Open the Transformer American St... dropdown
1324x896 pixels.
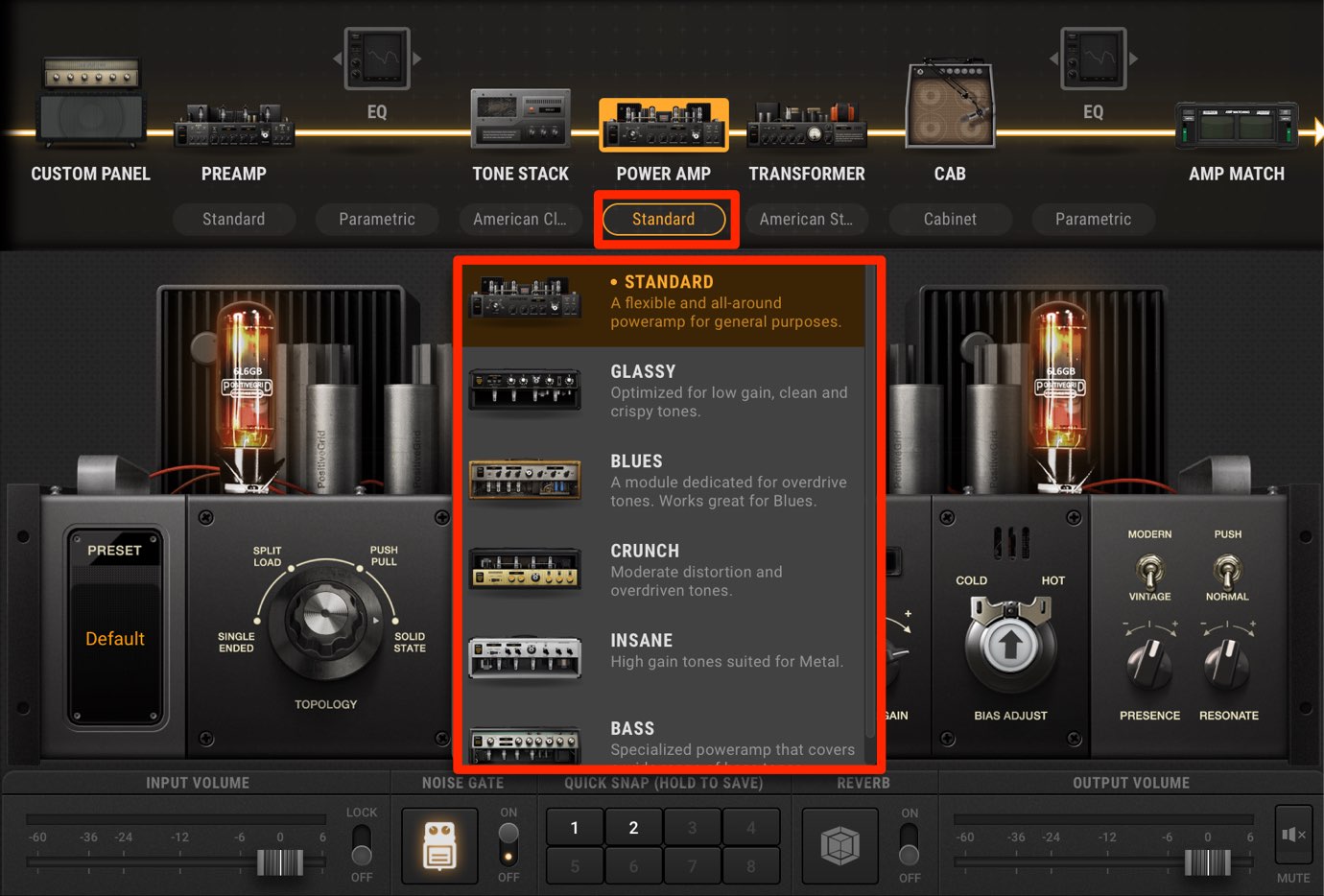pyautogui.click(x=807, y=219)
